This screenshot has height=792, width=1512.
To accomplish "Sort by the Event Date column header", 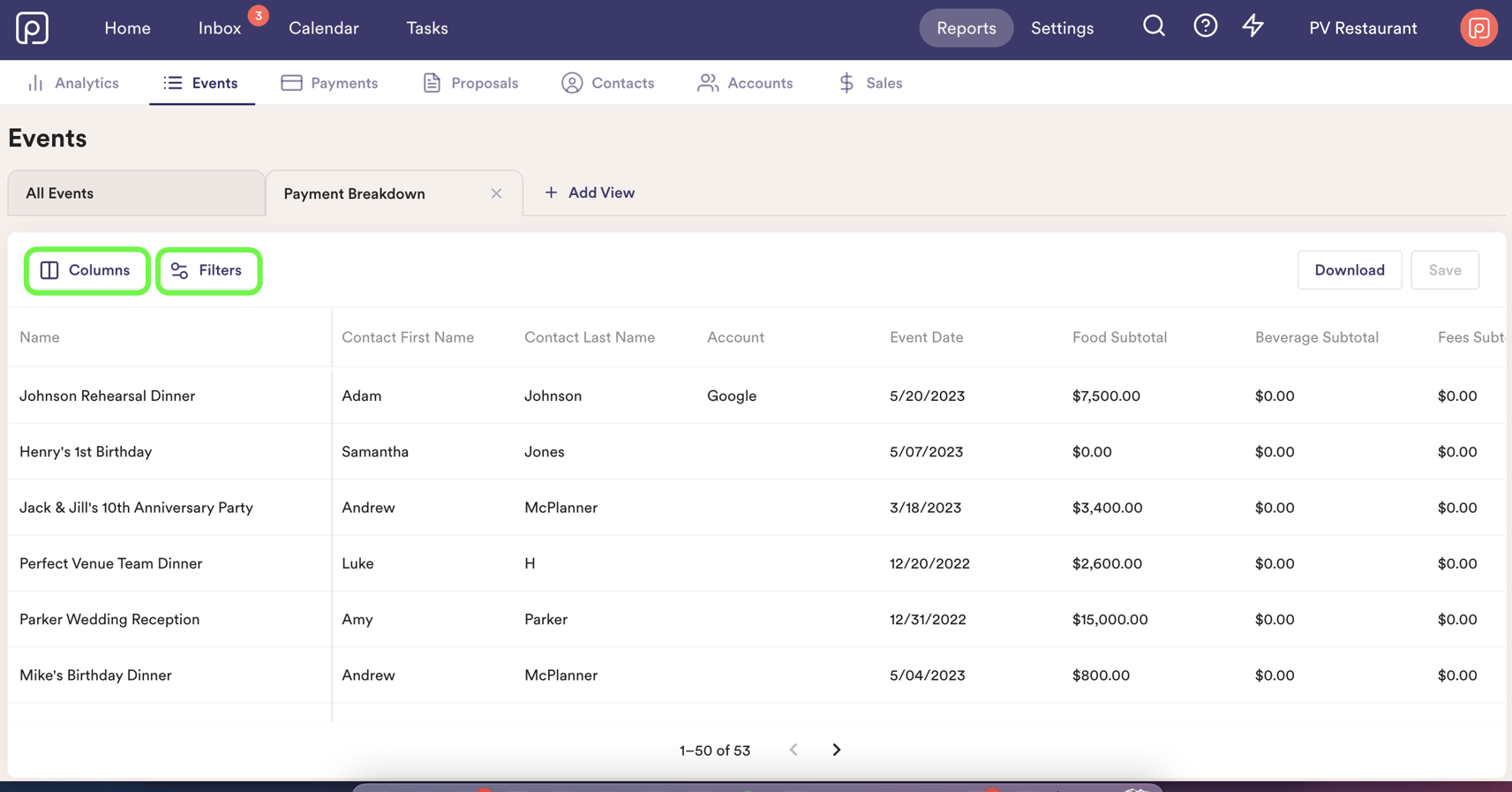I will point(926,337).
